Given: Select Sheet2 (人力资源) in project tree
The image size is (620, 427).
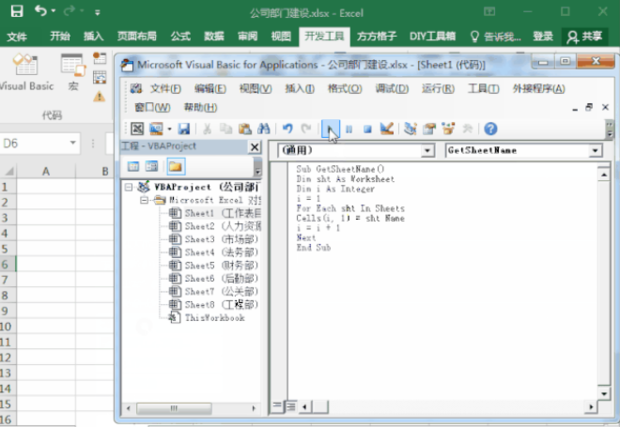Looking at the screenshot, I should [x=215, y=227].
